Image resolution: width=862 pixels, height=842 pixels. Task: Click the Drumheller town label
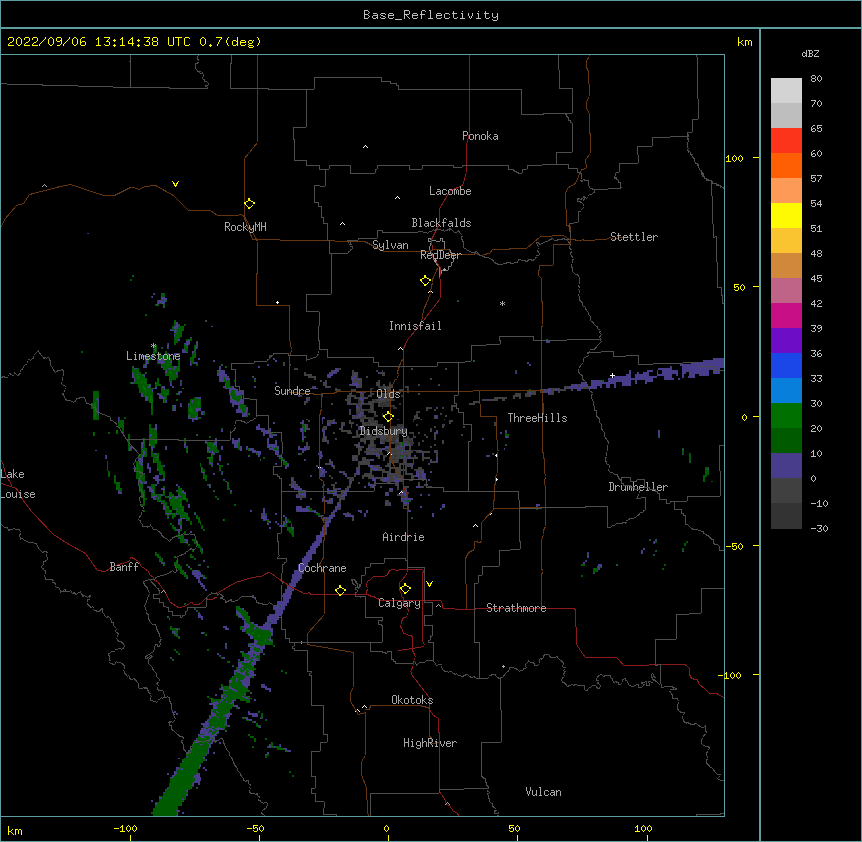pyautogui.click(x=638, y=487)
